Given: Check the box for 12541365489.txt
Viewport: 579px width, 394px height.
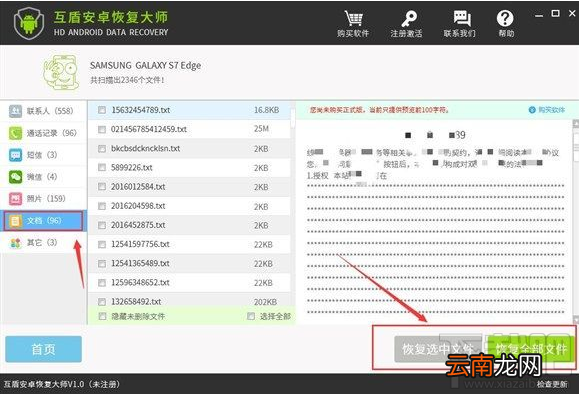Looking at the screenshot, I should (x=102, y=264).
